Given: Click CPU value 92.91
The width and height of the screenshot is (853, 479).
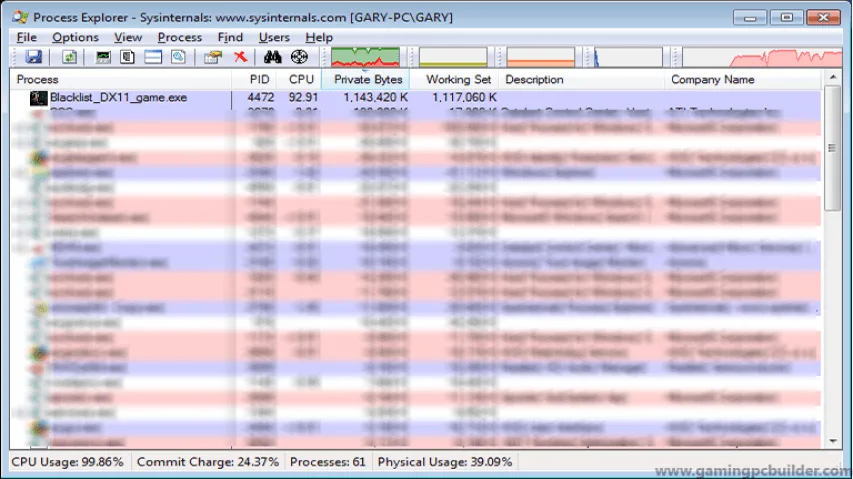Looking at the screenshot, I should tap(303, 97).
